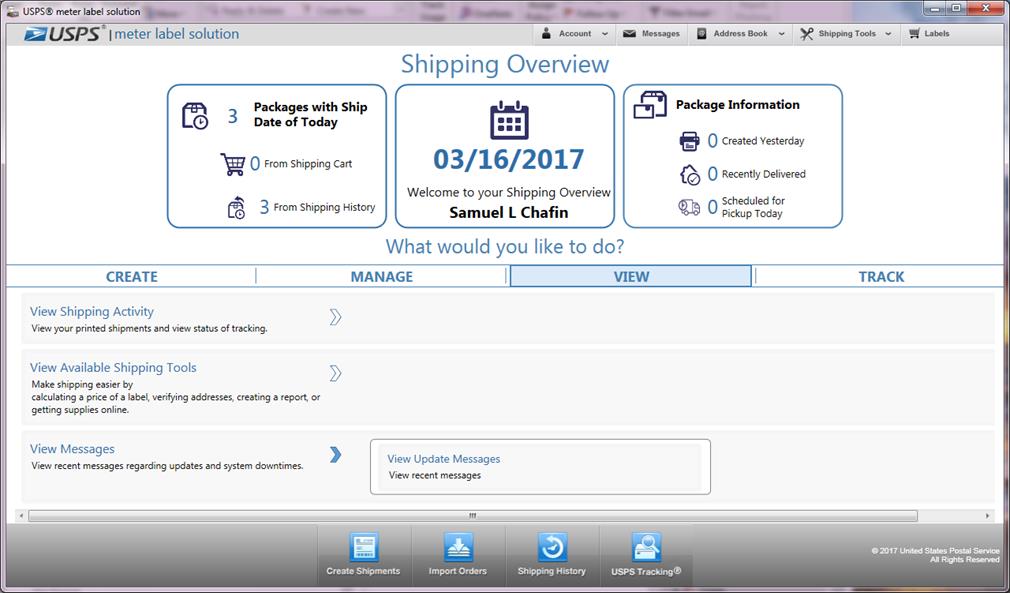Click the 0 Recently Delivered count

click(712, 174)
